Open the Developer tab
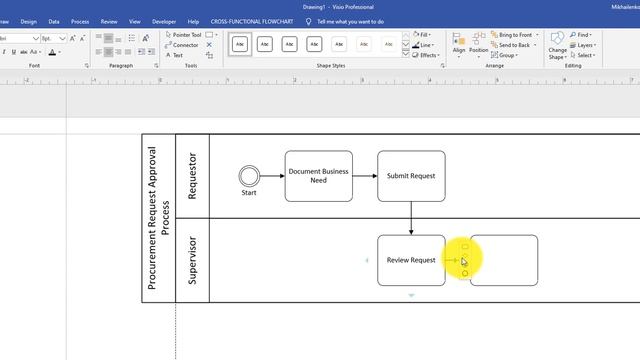The image size is (640, 360). (164, 22)
